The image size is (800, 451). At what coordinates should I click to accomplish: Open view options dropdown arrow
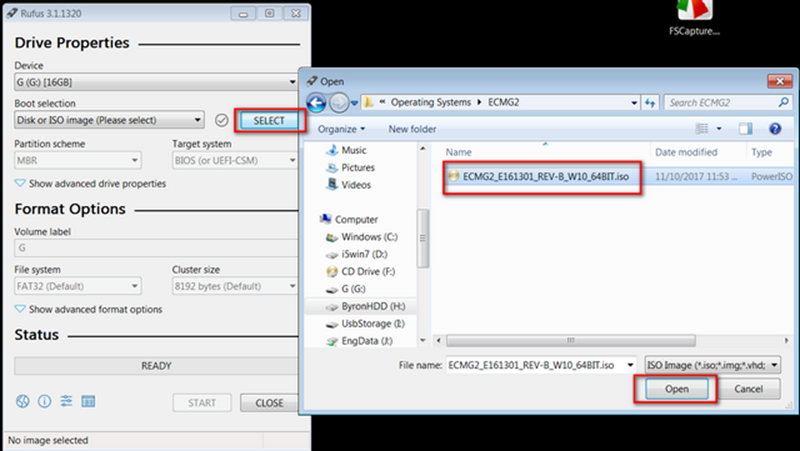point(719,129)
